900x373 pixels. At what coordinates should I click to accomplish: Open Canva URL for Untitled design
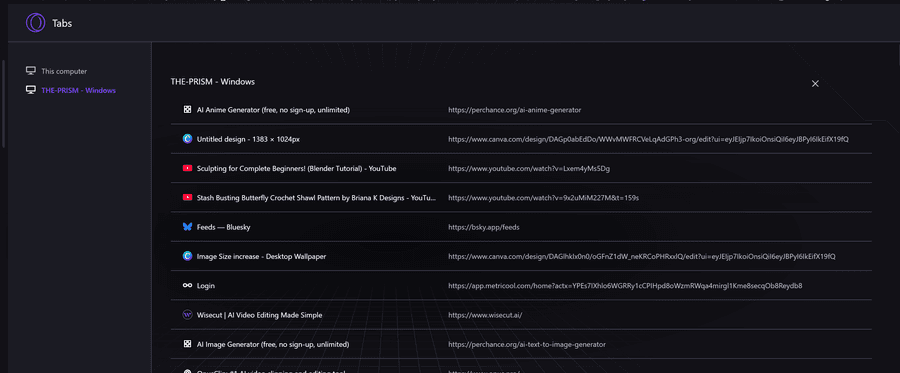(x=648, y=139)
